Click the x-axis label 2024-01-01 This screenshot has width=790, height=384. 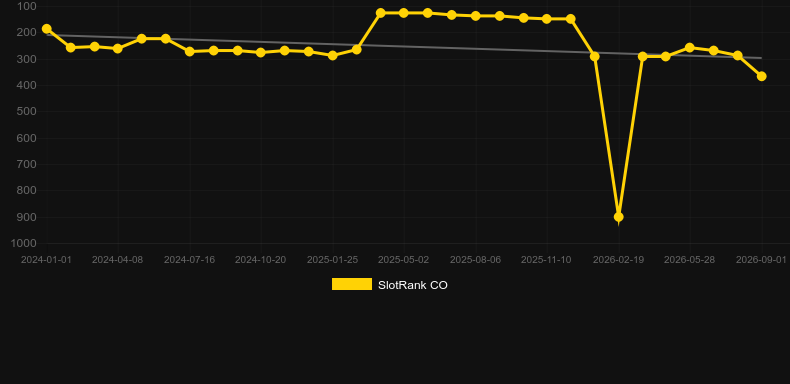46,260
